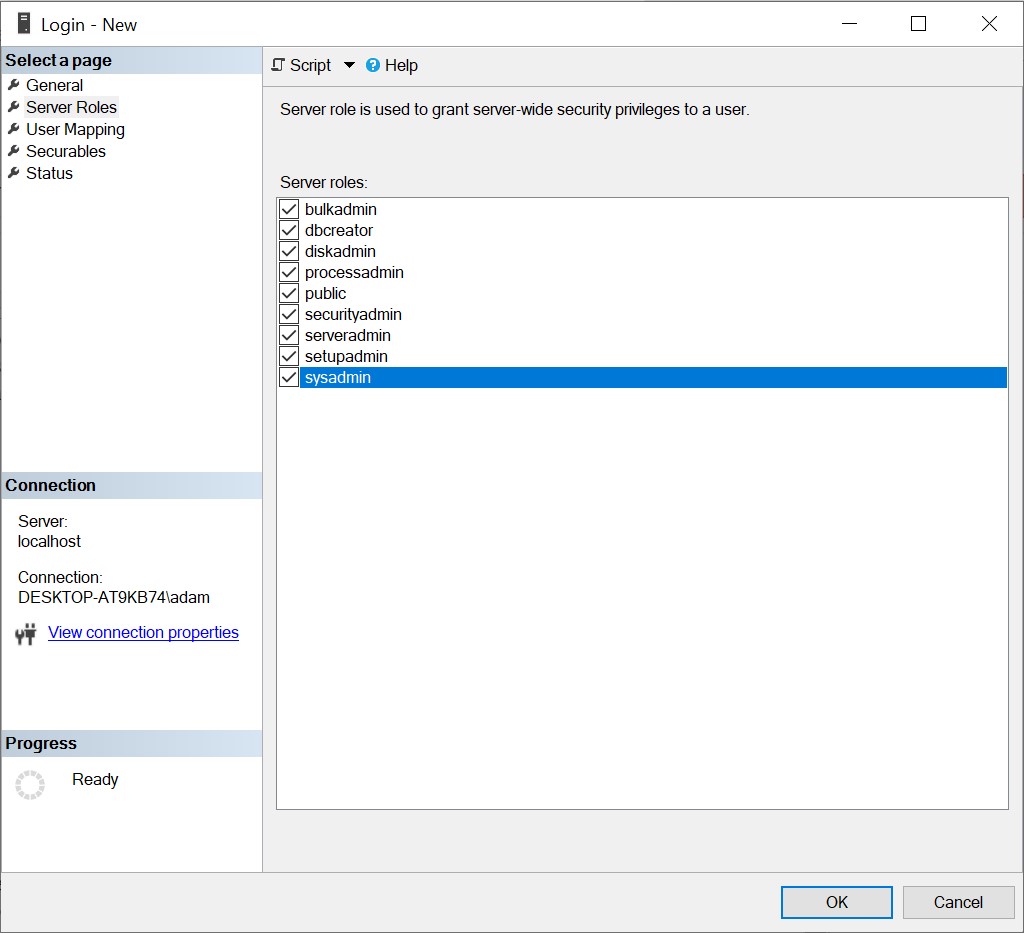Toggle the public role checkbox

point(288,293)
